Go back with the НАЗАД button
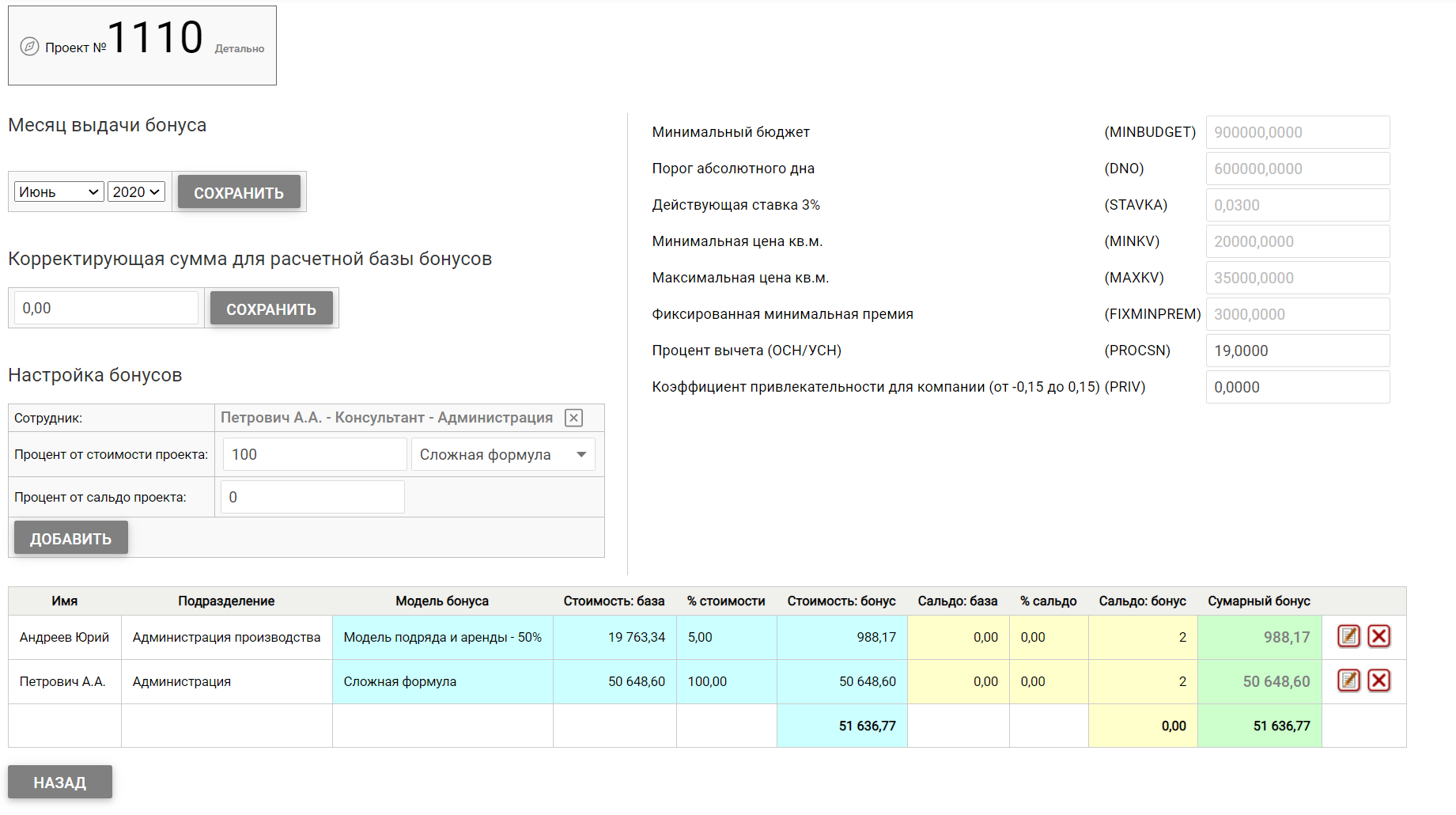This screenshot has height=815, width=1456. [60, 782]
